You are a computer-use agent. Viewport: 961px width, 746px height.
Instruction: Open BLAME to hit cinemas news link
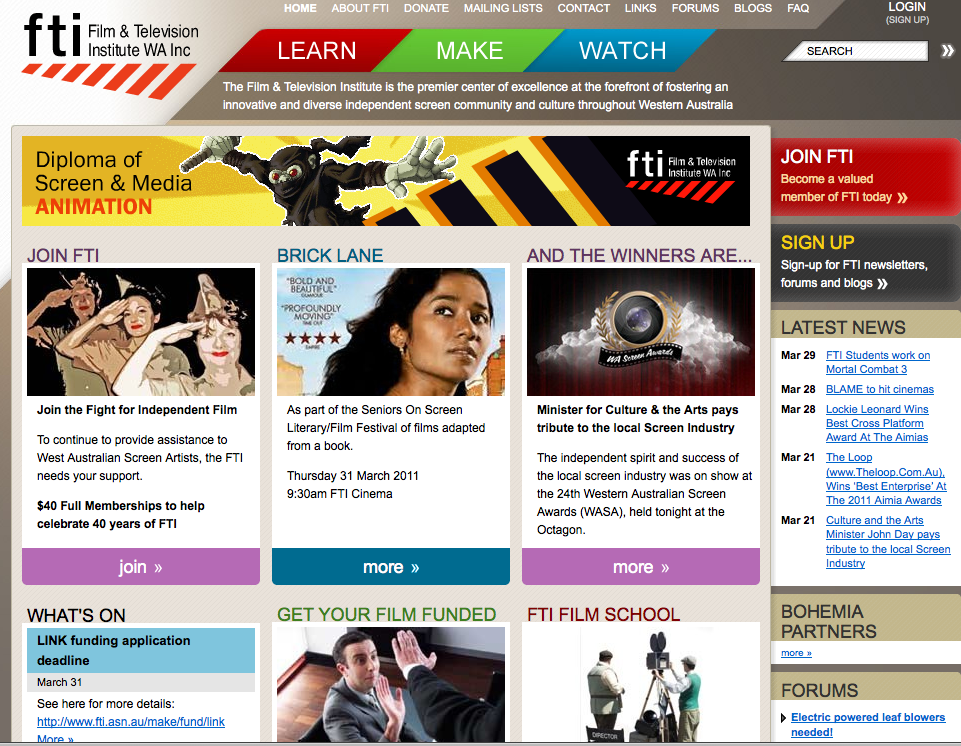coord(879,389)
